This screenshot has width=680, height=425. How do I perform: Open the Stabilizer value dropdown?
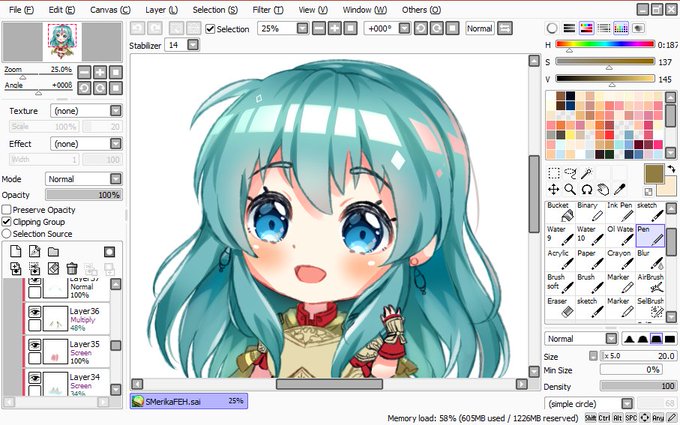(193, 45)
